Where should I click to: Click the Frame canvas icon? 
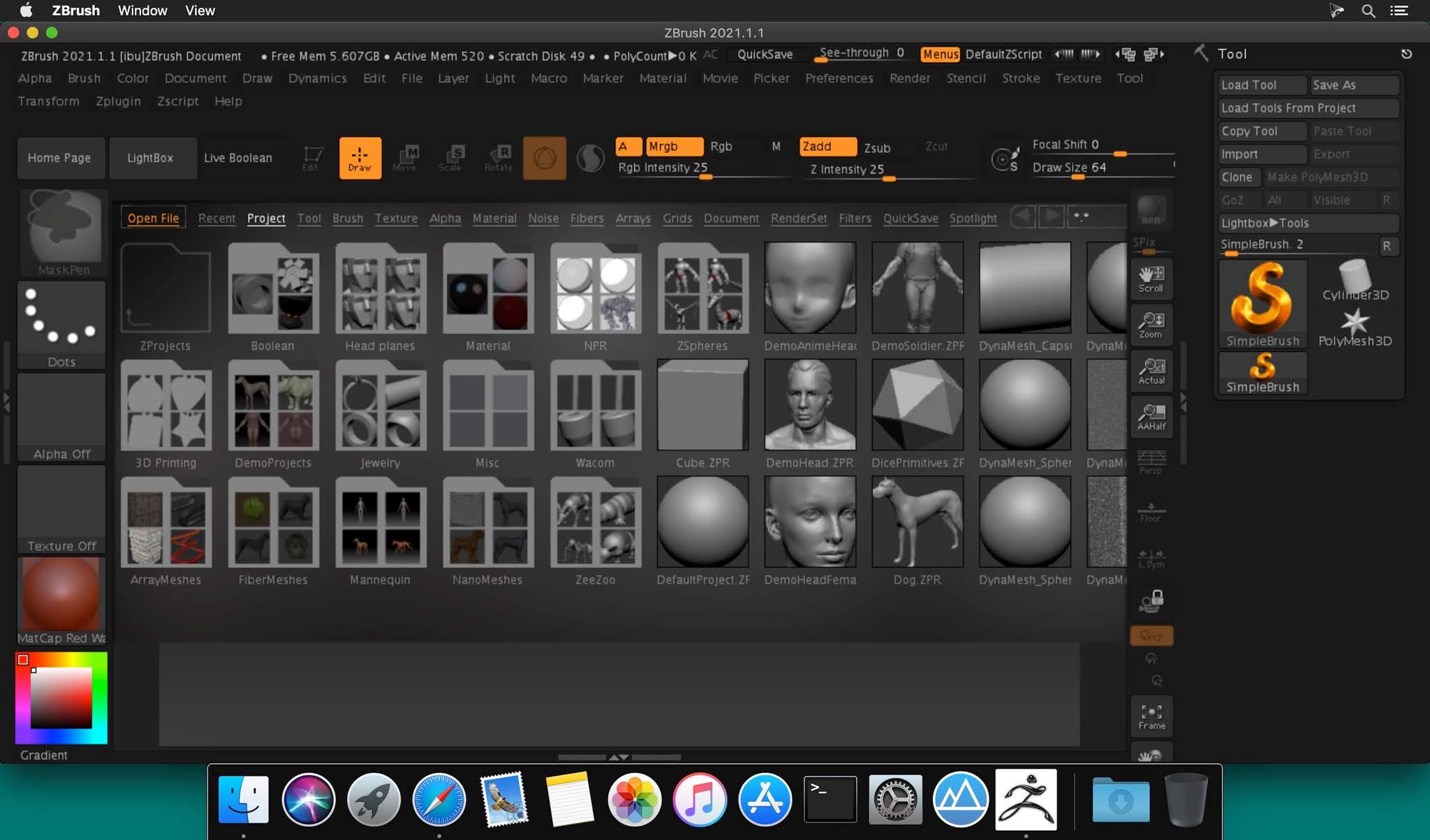click(1151, 716)
